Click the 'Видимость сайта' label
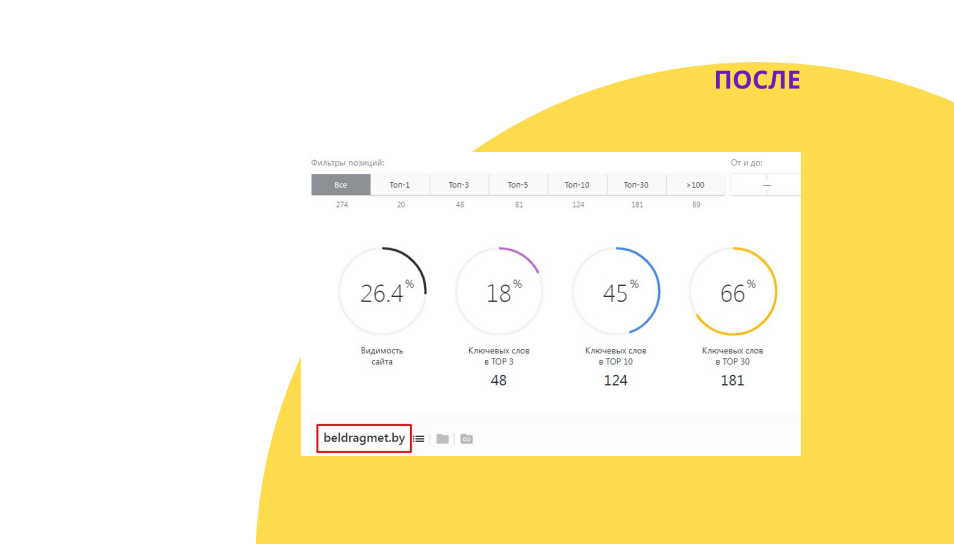This screenshot has height=544, width=954. point(382,356)
